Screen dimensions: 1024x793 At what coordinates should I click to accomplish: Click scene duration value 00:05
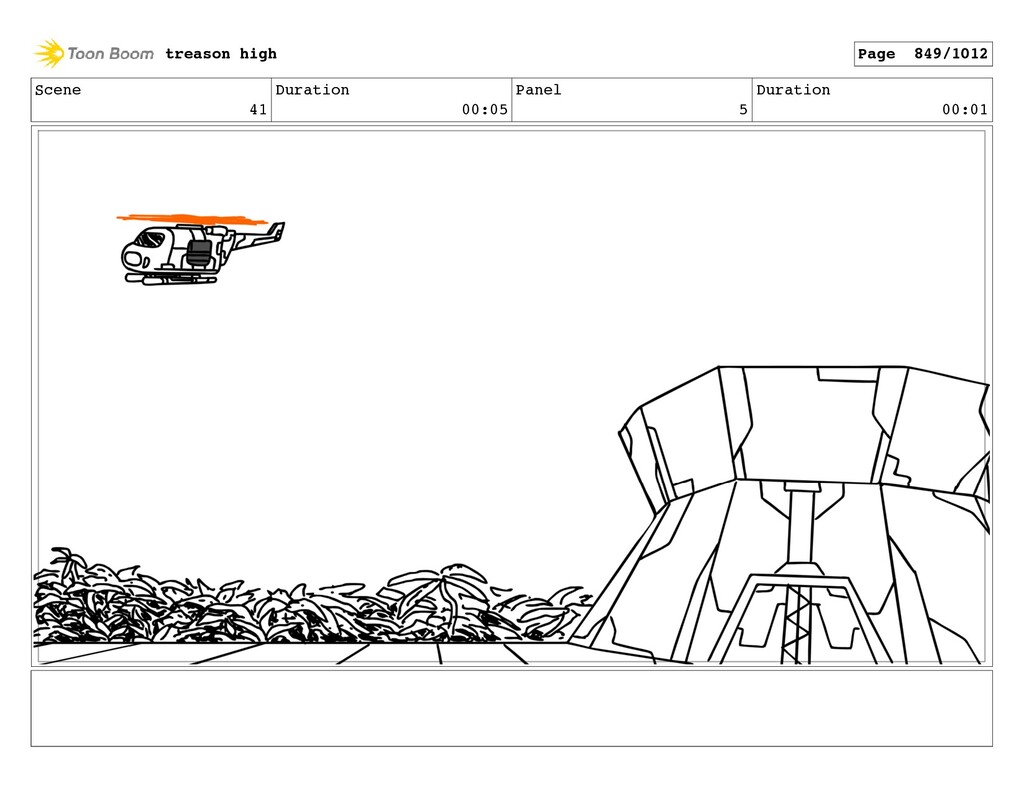point(485,110)
